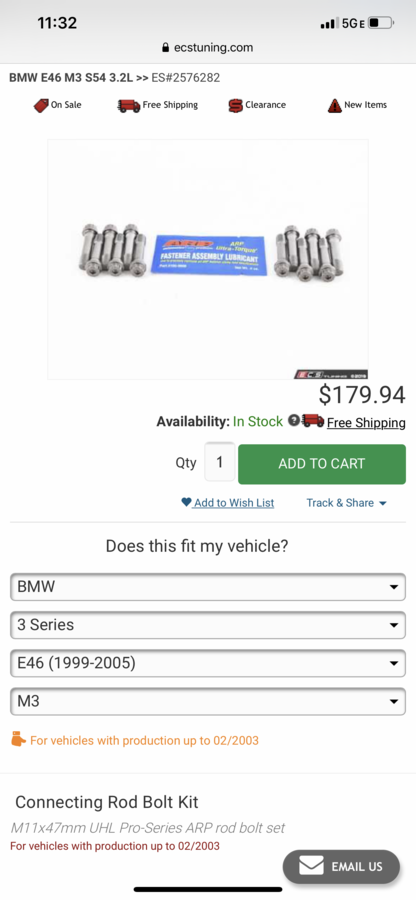
Task: Click the quantity input field
Action: pyautogui.click(x=220, y=462)
